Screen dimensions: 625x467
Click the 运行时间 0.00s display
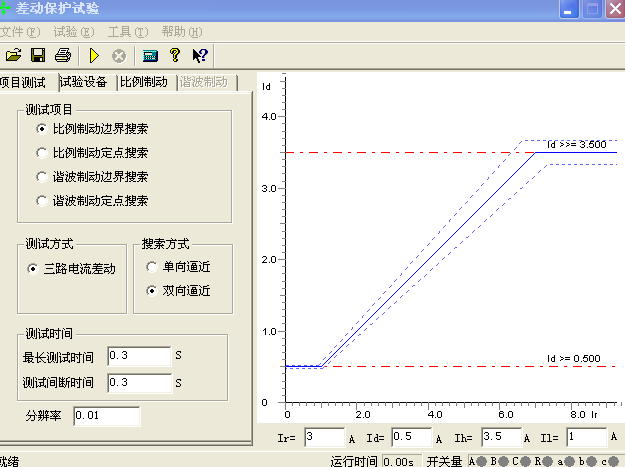(x=401, y=462)
